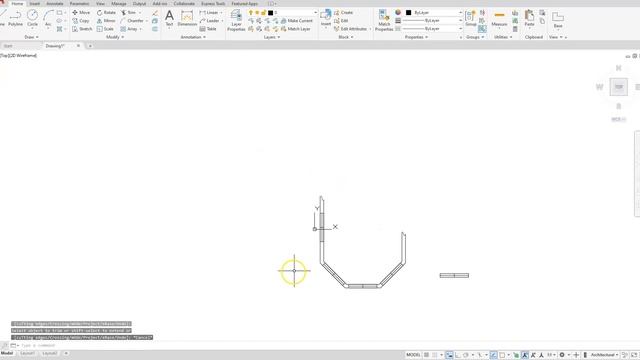Click the black layer color swatch
Screen dimensions: 640x360
(270, 13)
